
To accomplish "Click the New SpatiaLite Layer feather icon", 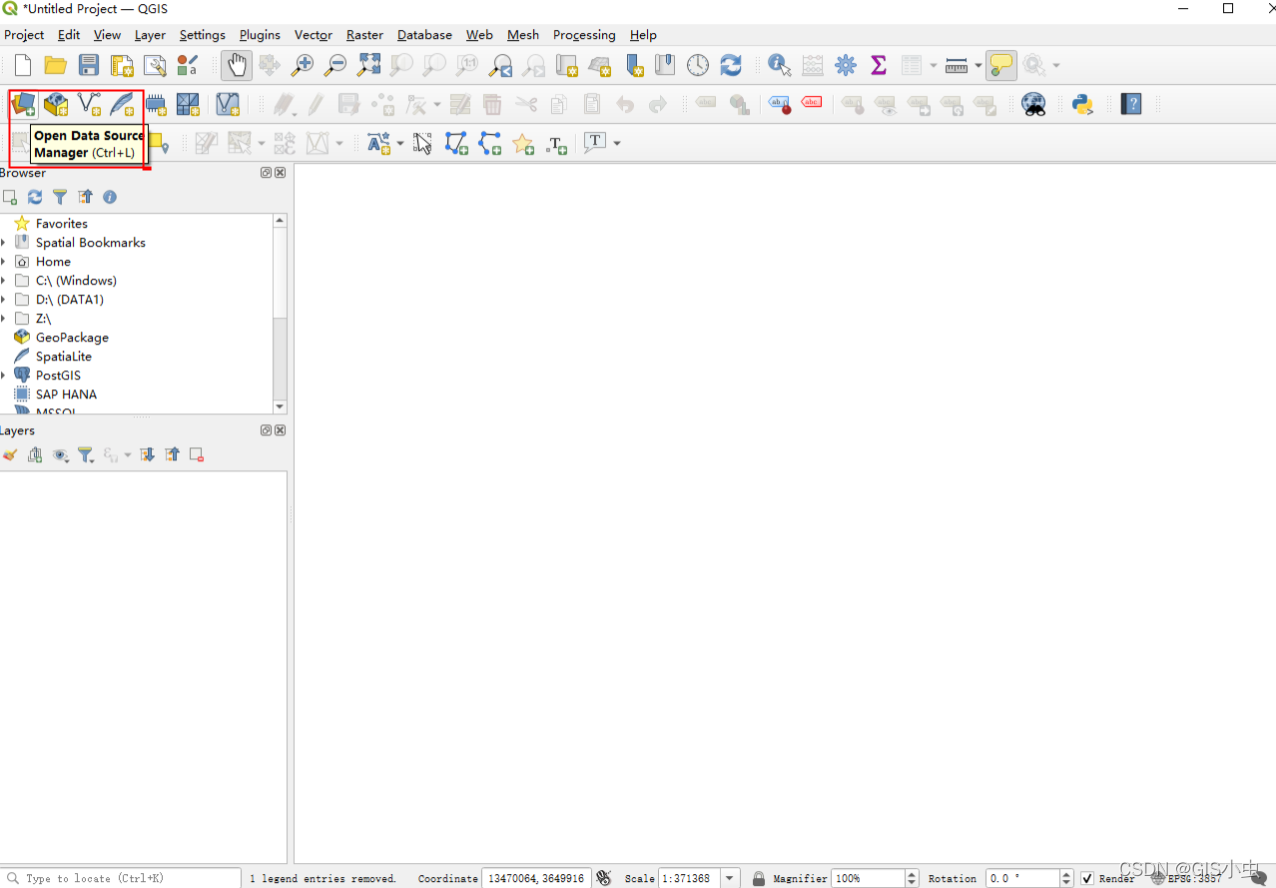I will tap(122, 104).
